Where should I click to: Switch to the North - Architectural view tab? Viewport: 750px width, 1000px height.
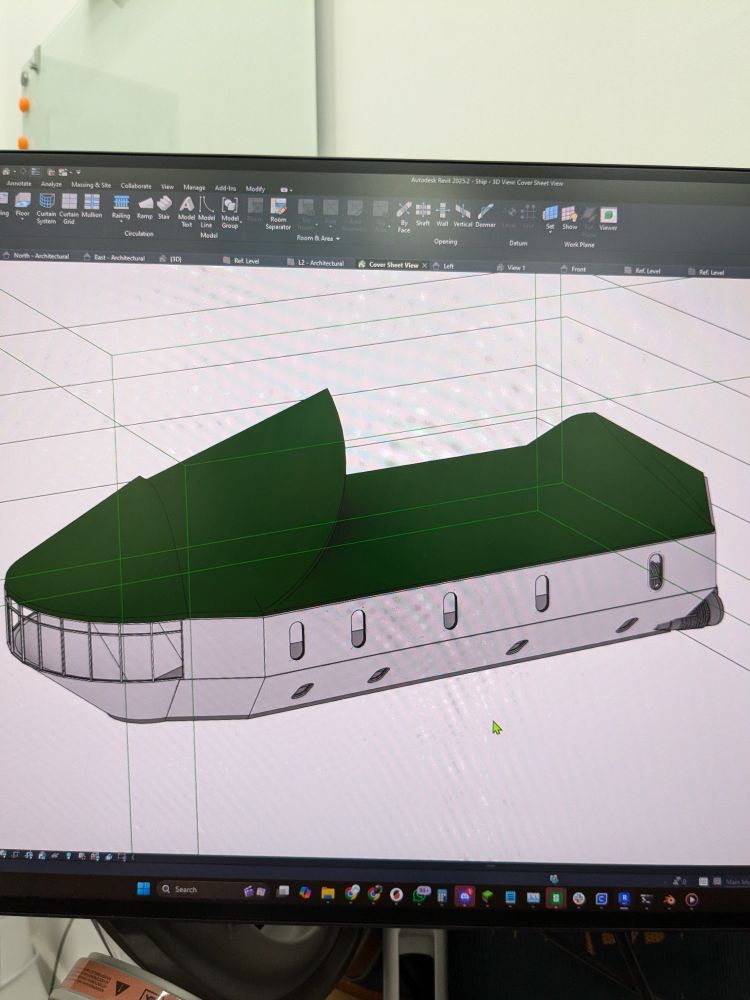36,256
